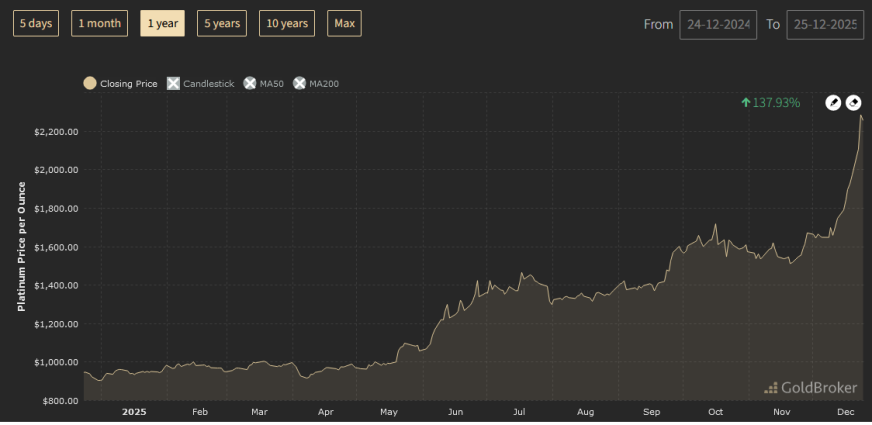872x425 pixels.
Task: Select the 10 years range
Action: (287, 23)
